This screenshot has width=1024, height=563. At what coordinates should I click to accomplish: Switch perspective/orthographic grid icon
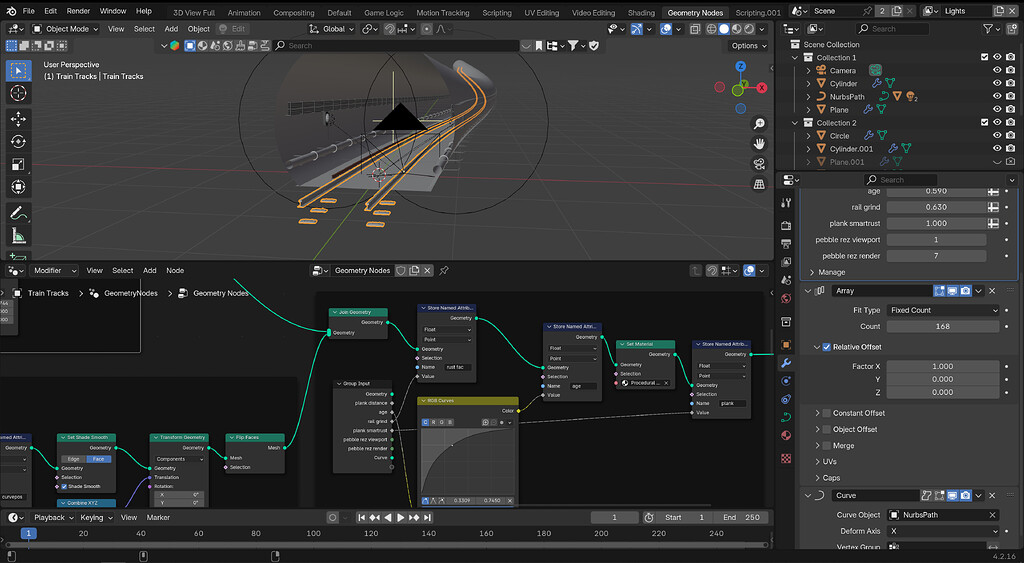click(x=759, y=184)
